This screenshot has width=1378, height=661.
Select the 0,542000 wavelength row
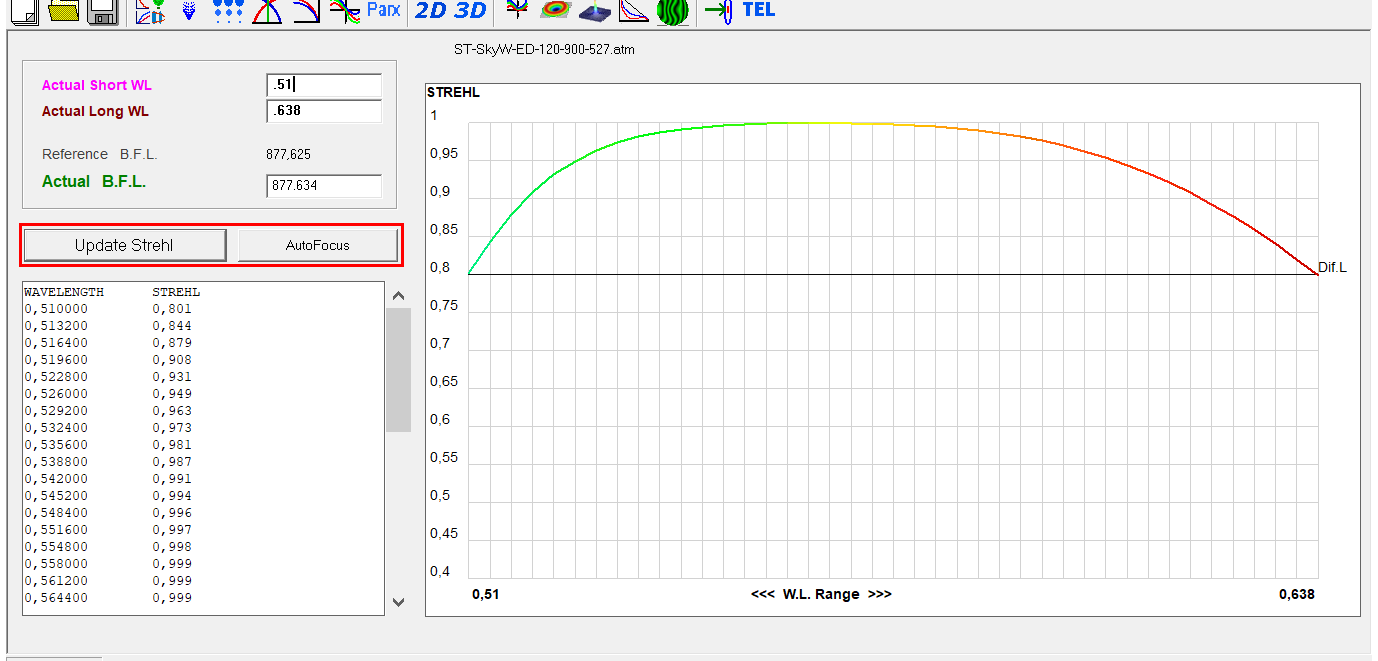pos(203,479)
